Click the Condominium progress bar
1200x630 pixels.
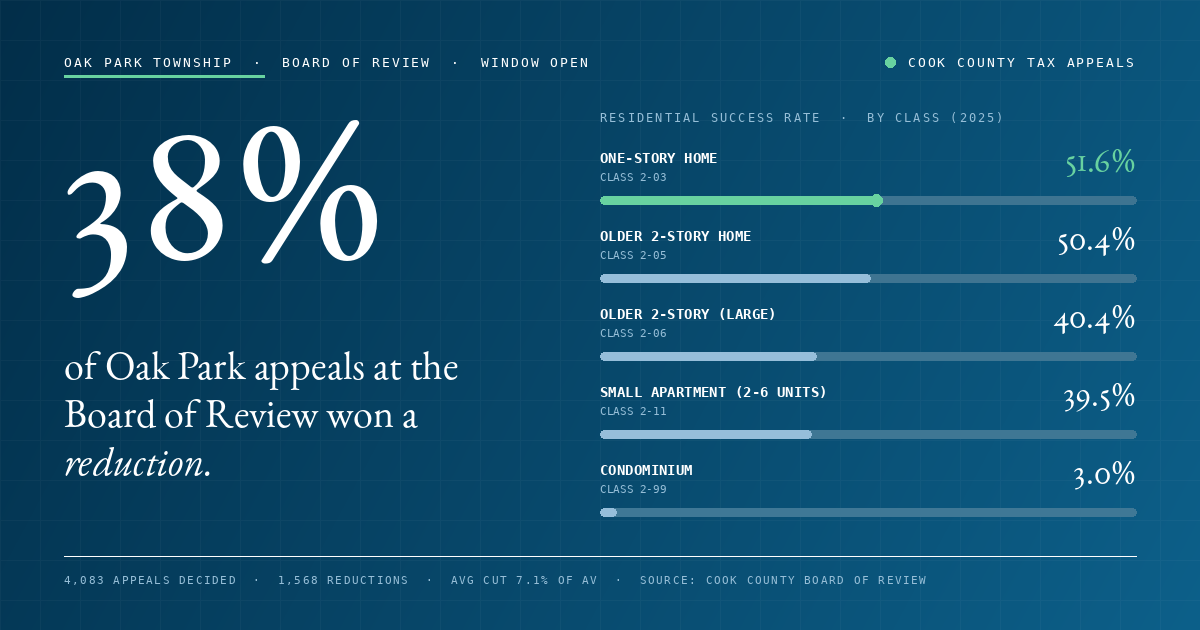click(x=868, y=512)
